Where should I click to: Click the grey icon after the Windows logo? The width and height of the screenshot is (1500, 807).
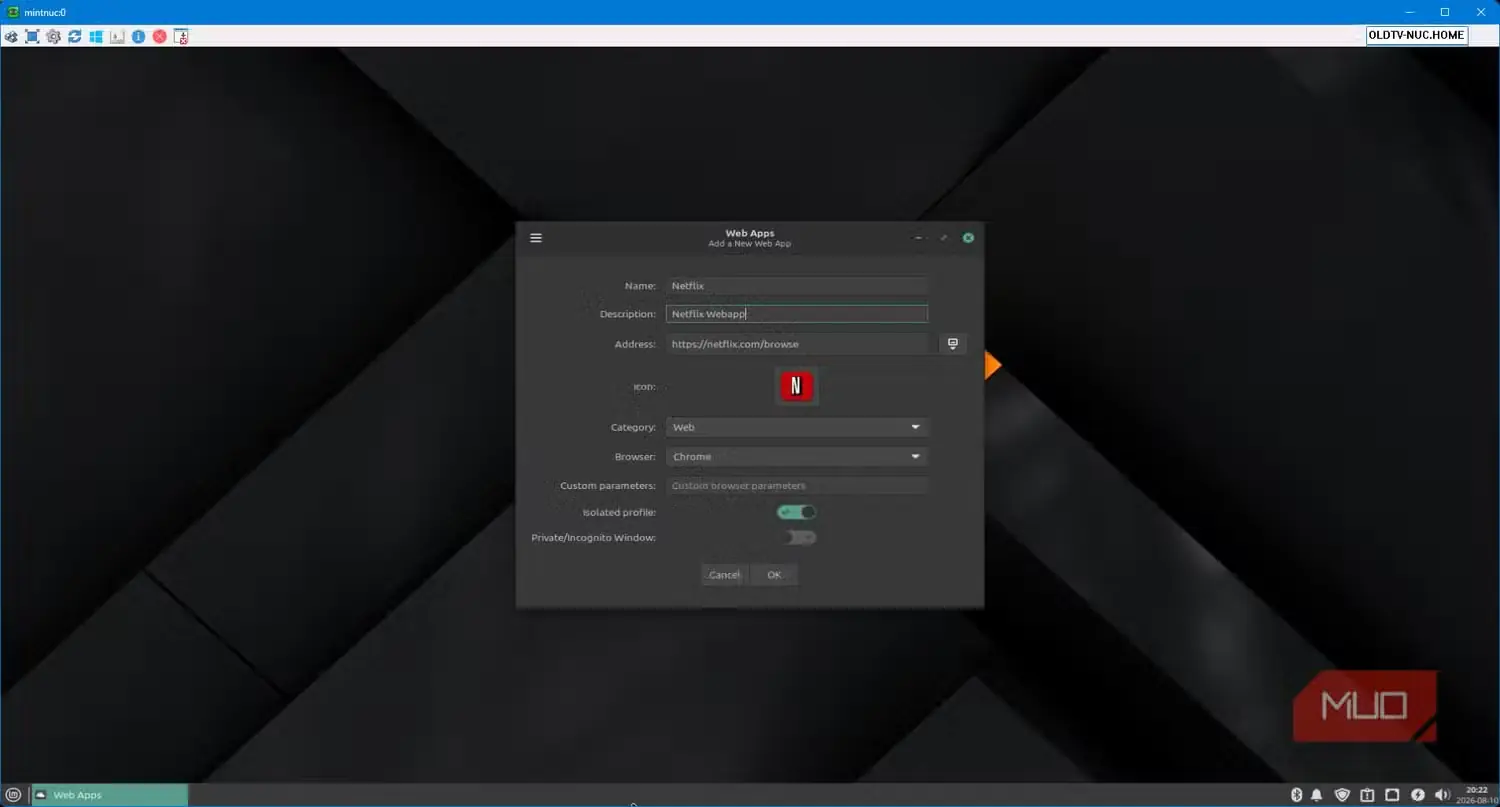(x=117, y=36)
